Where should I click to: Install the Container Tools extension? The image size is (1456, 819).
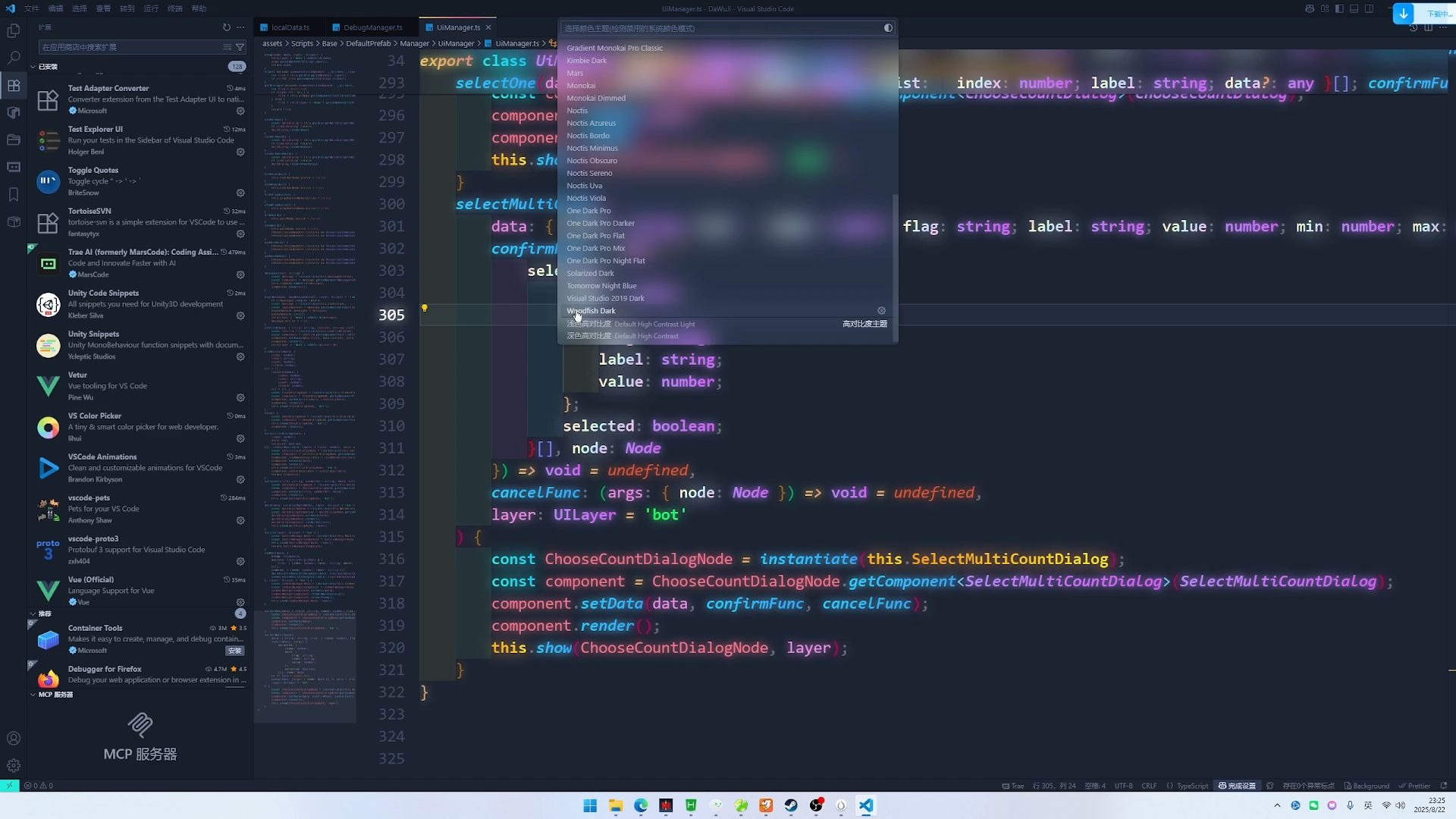pyautogui.click(x=235, y=651)
